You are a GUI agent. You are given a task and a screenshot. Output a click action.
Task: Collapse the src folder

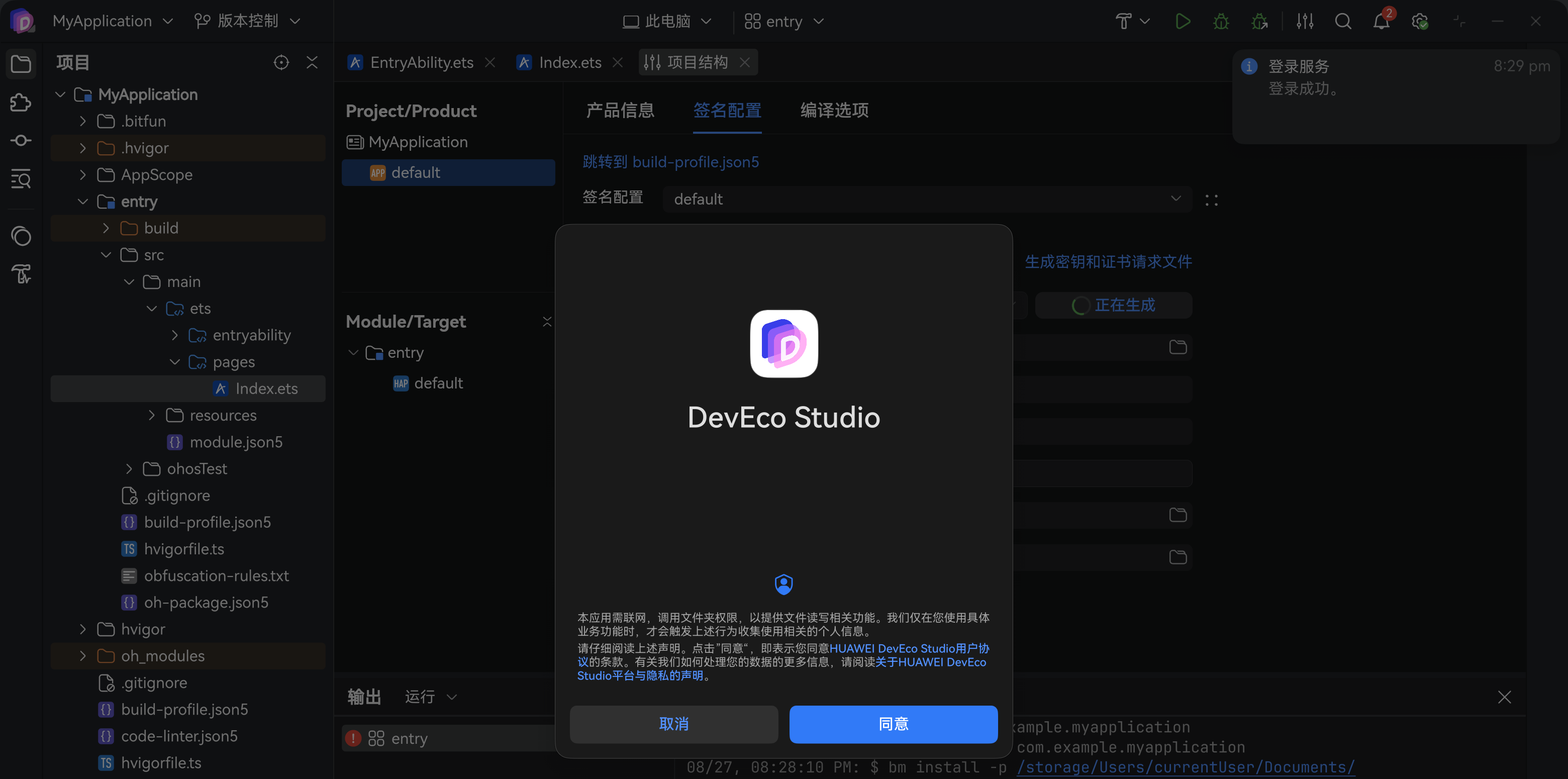(x=106, y=255)
